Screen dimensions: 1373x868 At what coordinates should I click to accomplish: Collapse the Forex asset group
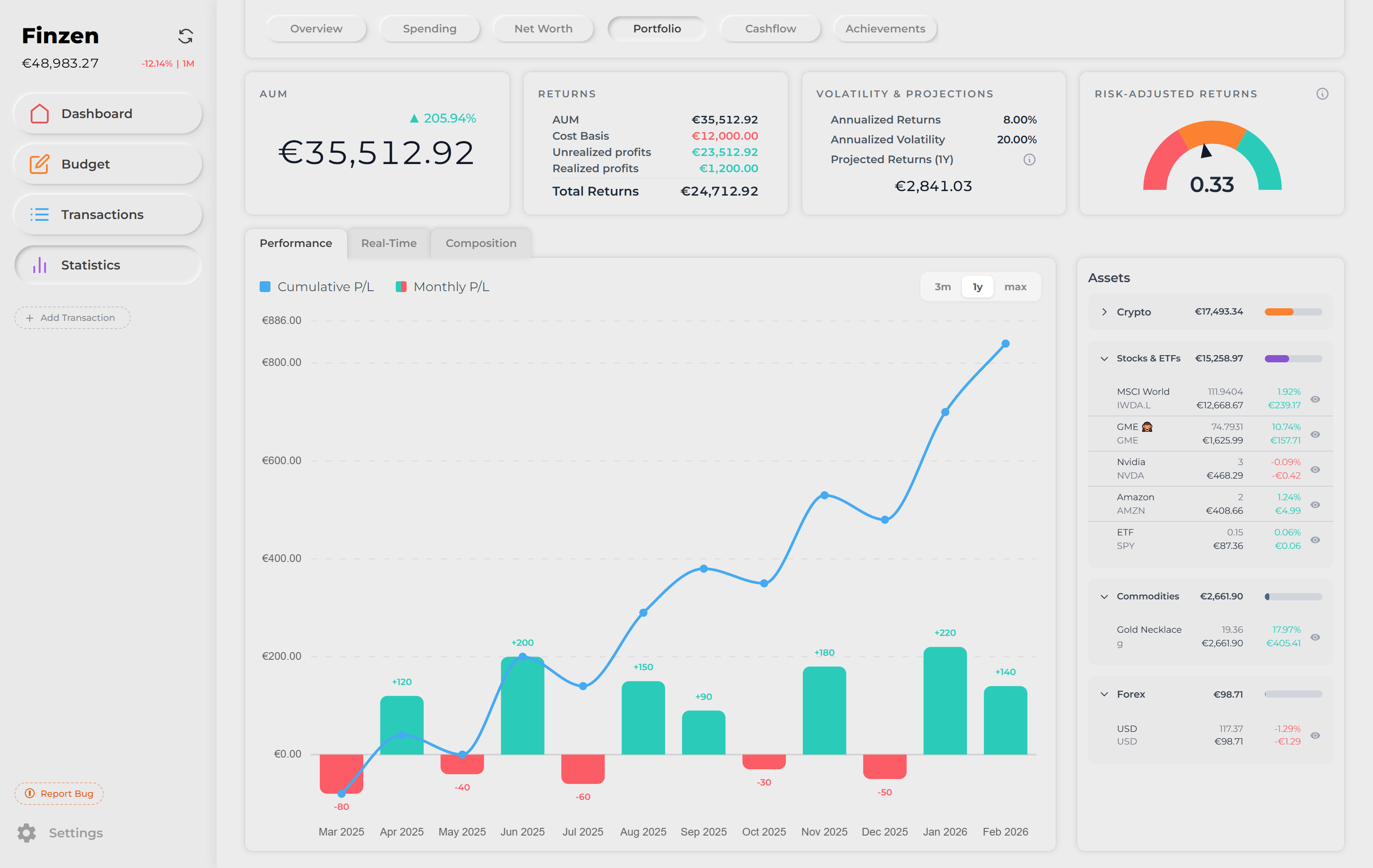tap(1104, 694)
